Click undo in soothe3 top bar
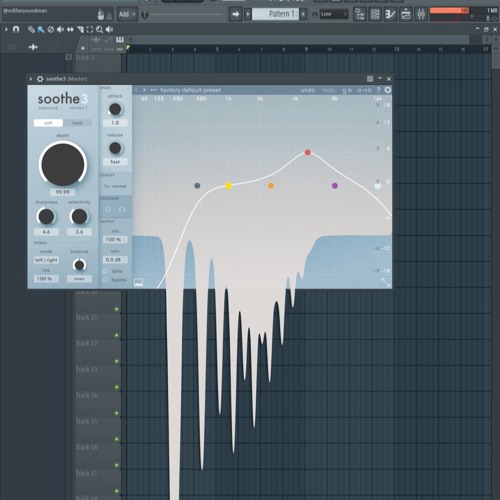This screenshot has height=500, width=500. click(307, 90)
